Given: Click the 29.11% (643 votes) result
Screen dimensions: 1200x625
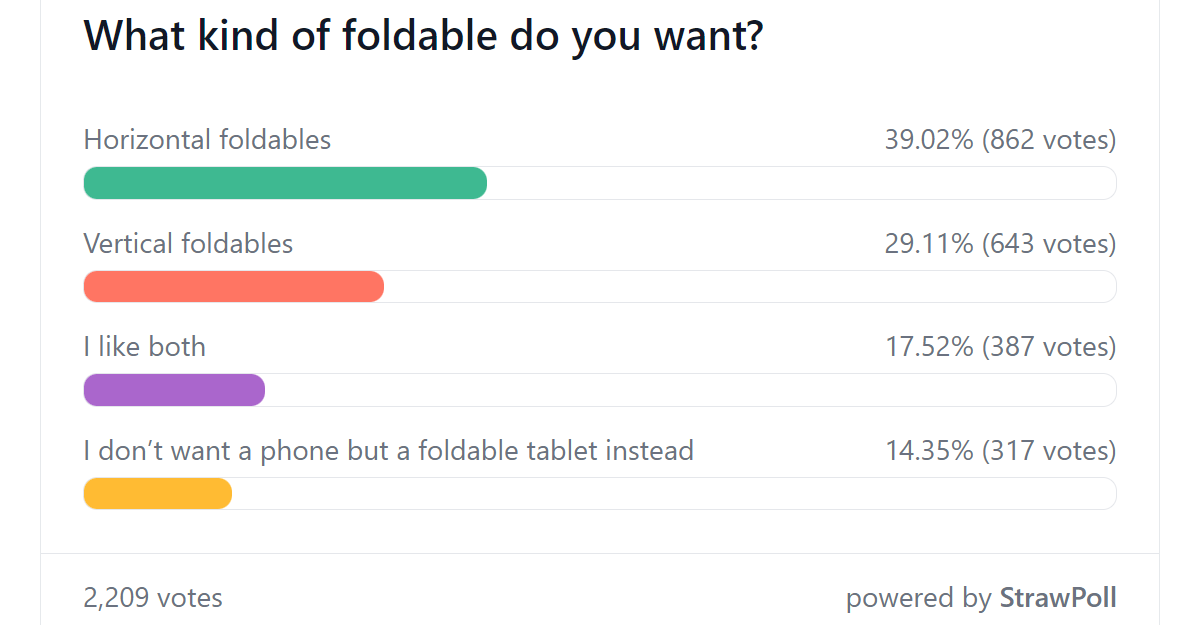Looking at the screenshot, I should 1000,243.
